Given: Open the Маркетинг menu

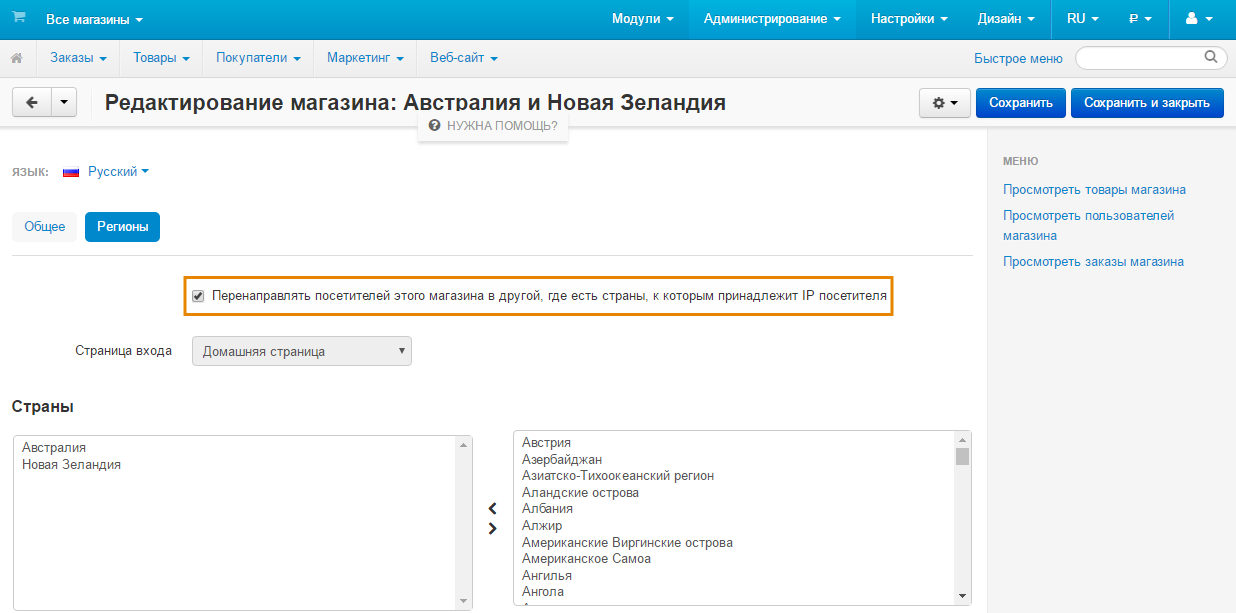Looking at the screenshot, I should (365, 58).
